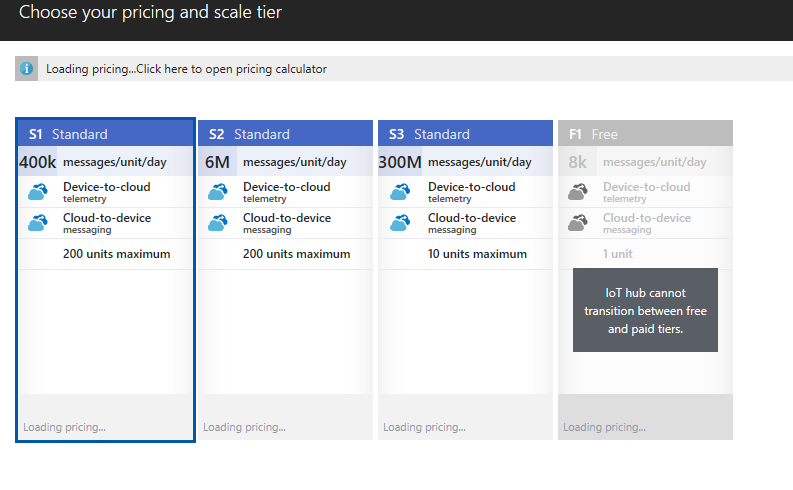793x490 pixels.
Task: Click the gray cloud icon beside F1 Device-to-cloud
Action: tap(578, 192)
